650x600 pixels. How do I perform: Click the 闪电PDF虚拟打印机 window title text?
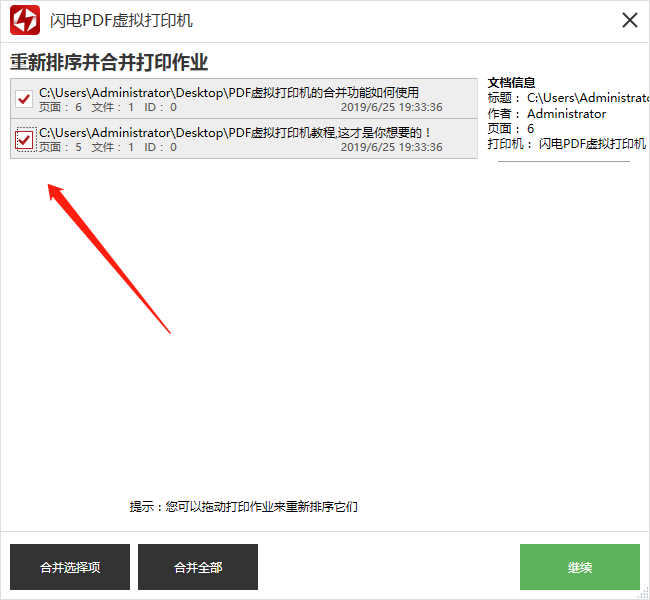(121, 20)
